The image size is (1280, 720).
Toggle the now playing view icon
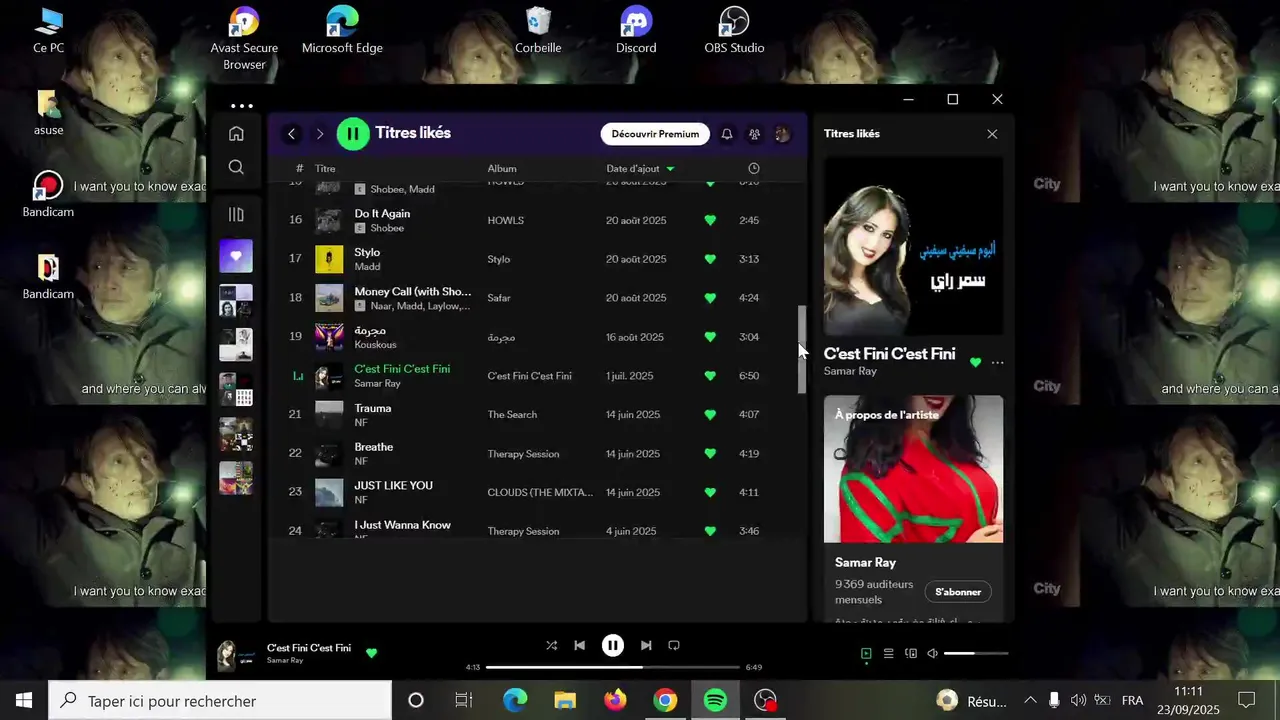point(866,654)
